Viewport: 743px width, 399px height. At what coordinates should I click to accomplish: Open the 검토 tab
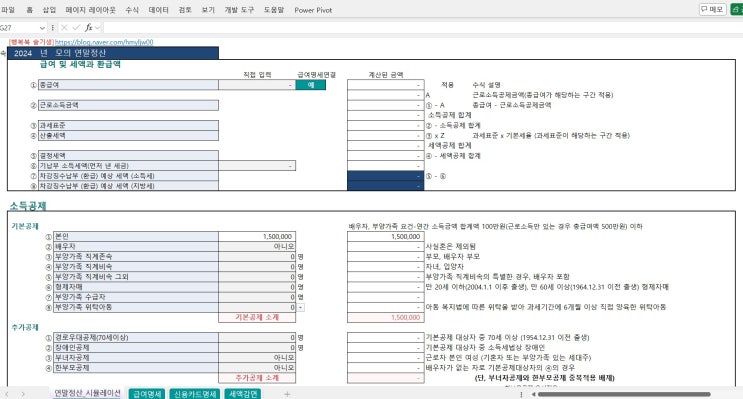tap(185, 9)
